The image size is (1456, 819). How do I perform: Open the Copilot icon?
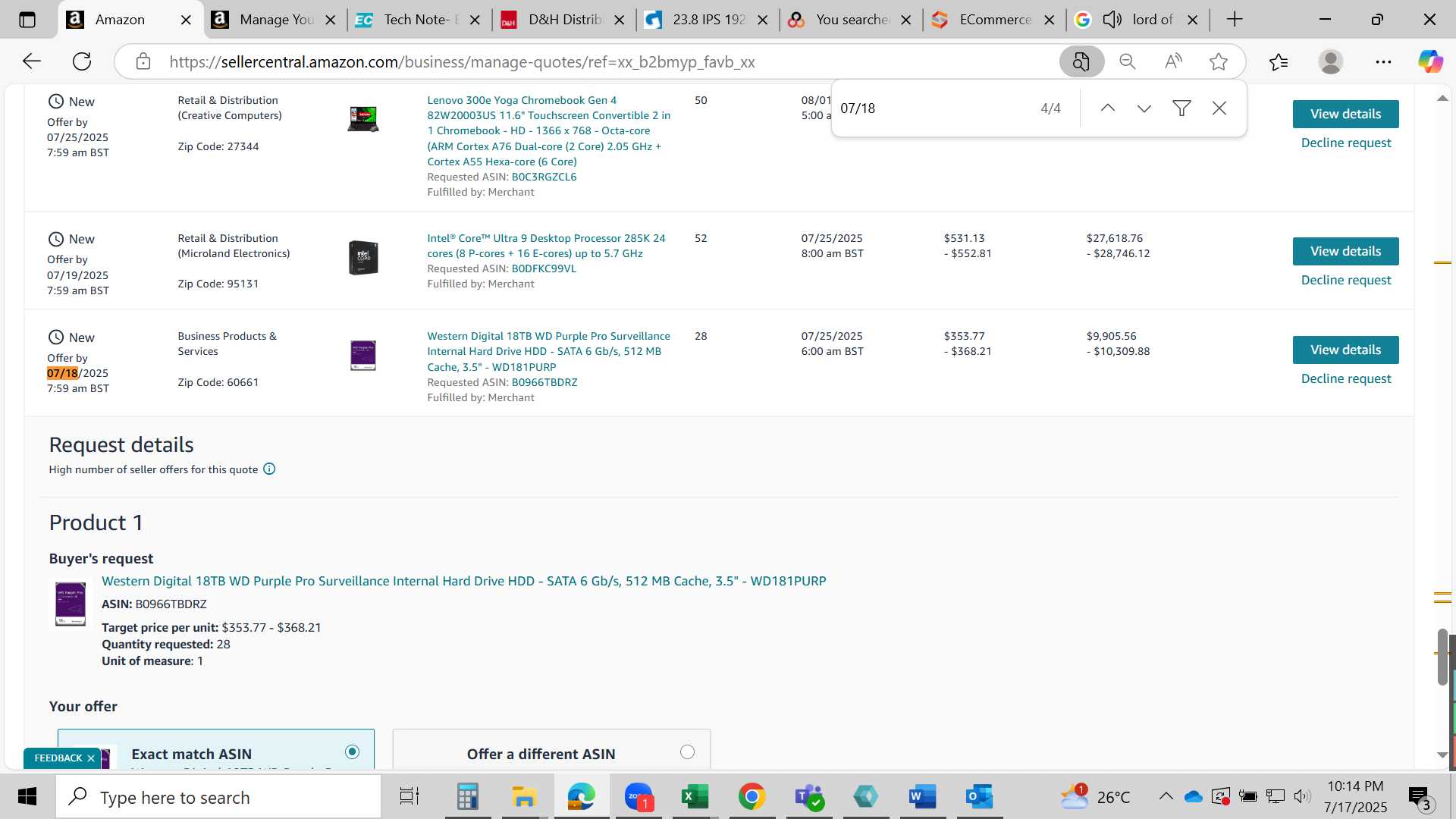click(1430, 61)
